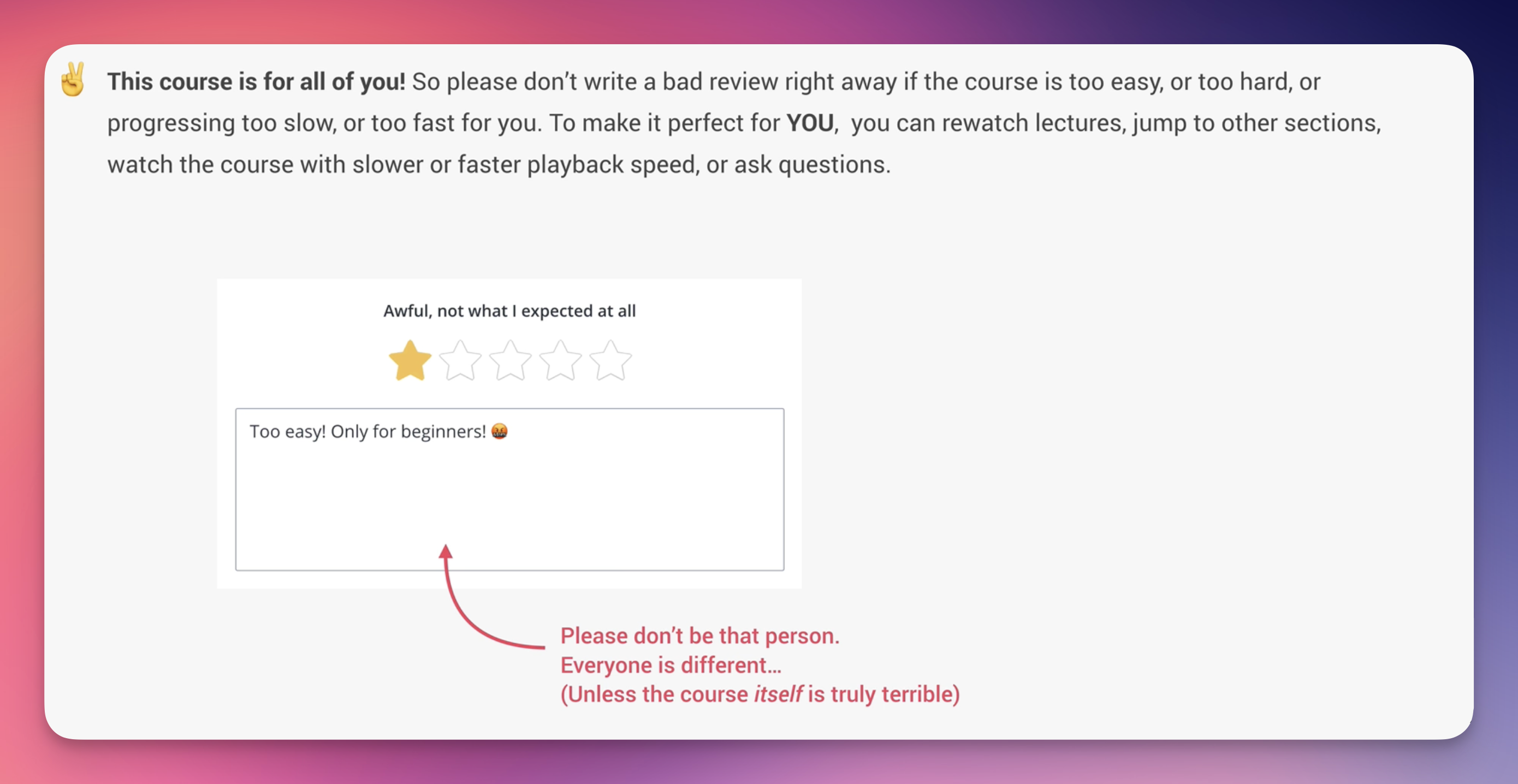Click the red curved arrow head
The width and height of the screenshot is (1518, 784).
[446, 551]
